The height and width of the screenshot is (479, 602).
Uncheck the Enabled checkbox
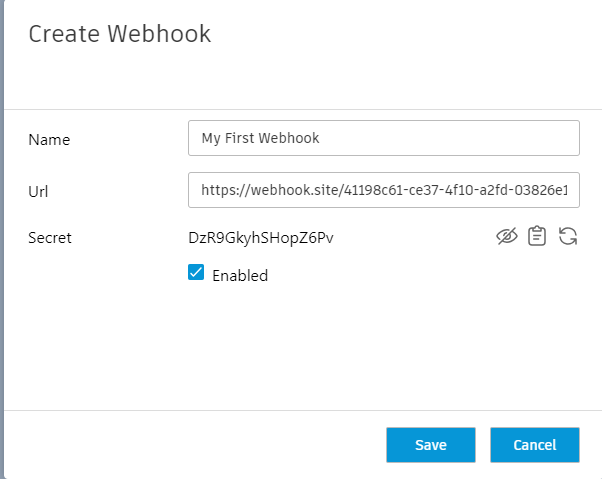(x=196, y=273)
